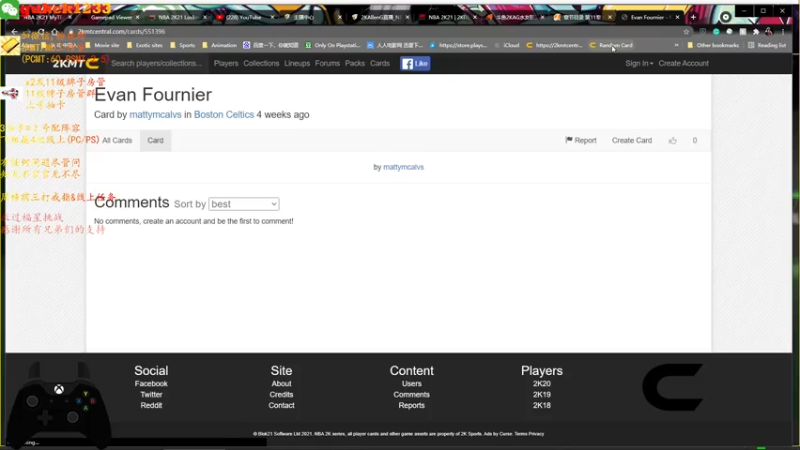Open the Reading list

[x=767, y=45]
